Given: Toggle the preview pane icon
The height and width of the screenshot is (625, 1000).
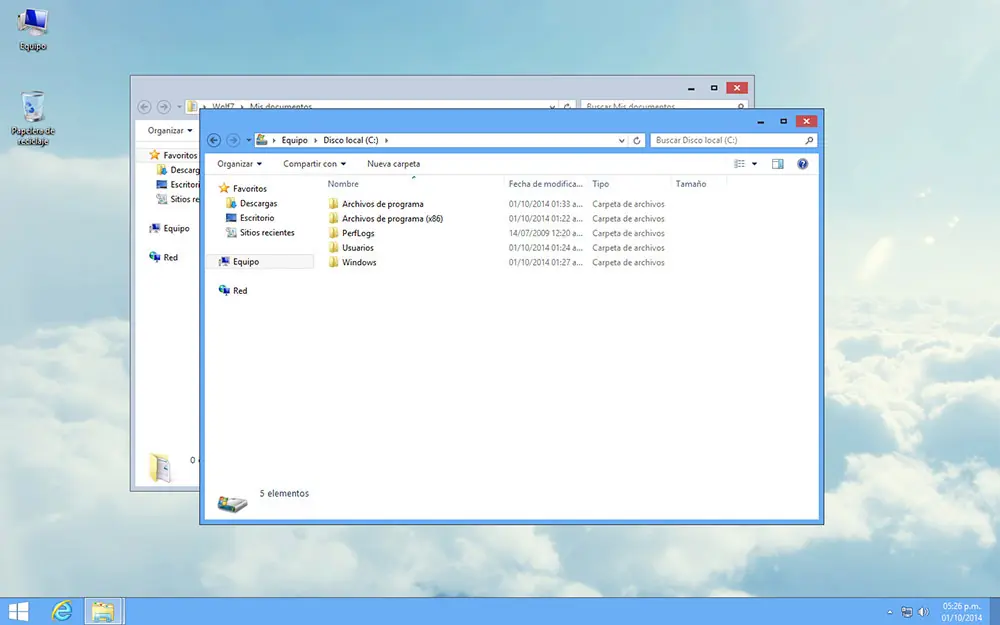Looking at the screenshot, I should tap(777, 164).
